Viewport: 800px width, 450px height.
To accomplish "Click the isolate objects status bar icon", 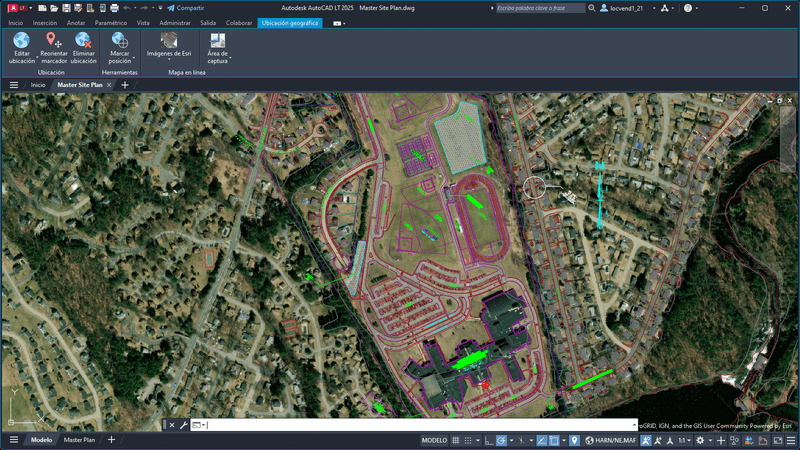I will [734, 440].
